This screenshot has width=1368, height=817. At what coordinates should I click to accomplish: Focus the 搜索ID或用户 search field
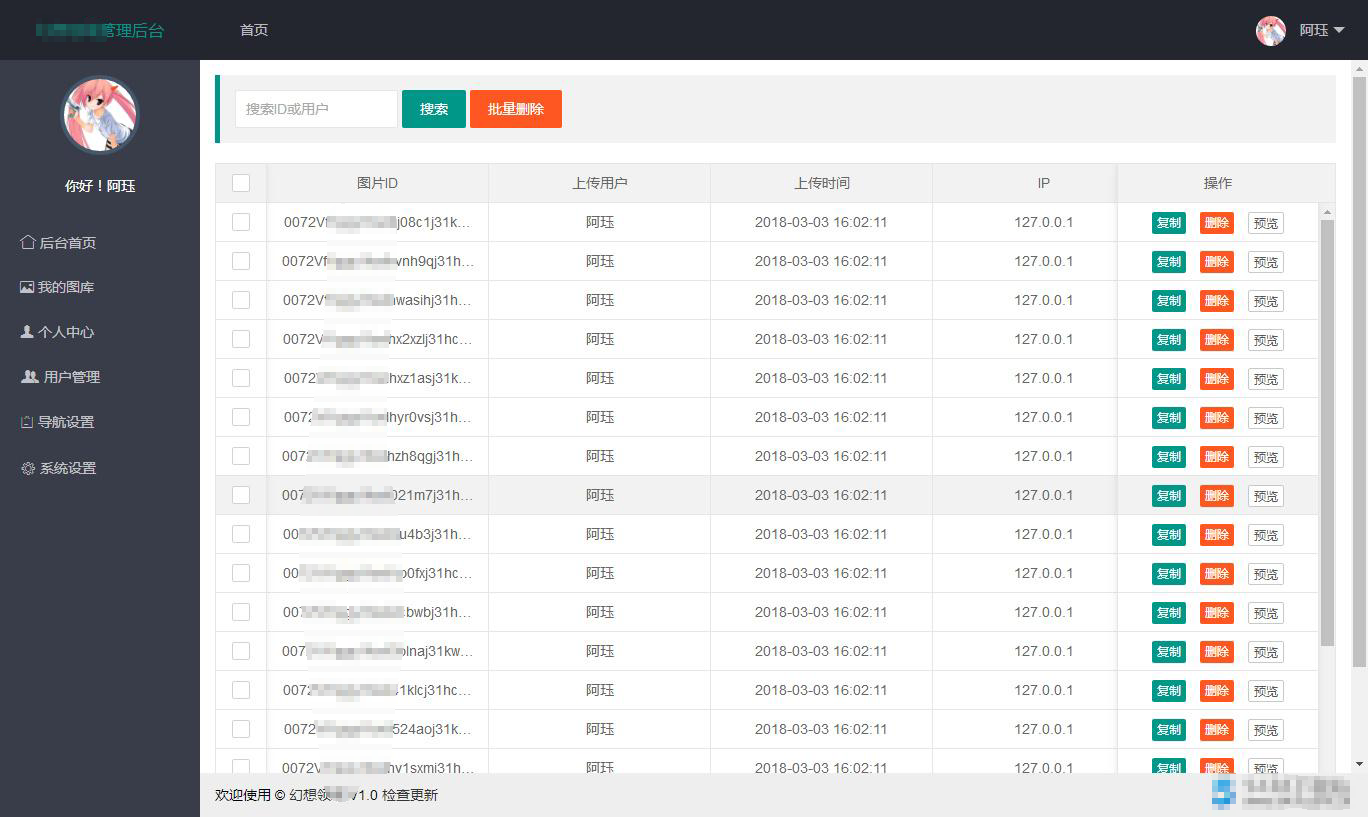[316, 109]
